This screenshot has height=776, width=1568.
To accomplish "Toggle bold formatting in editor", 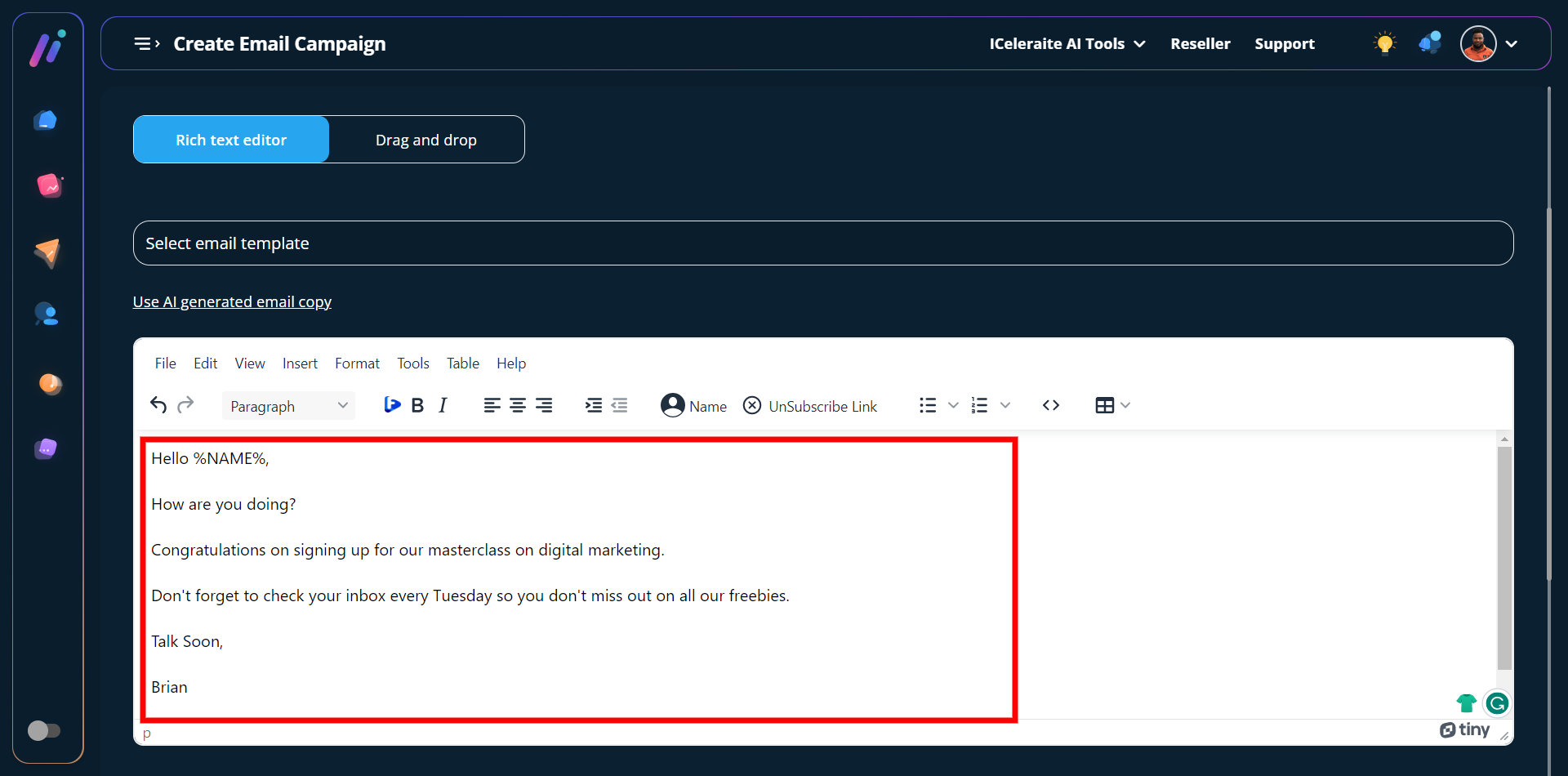I will [417, 406].
